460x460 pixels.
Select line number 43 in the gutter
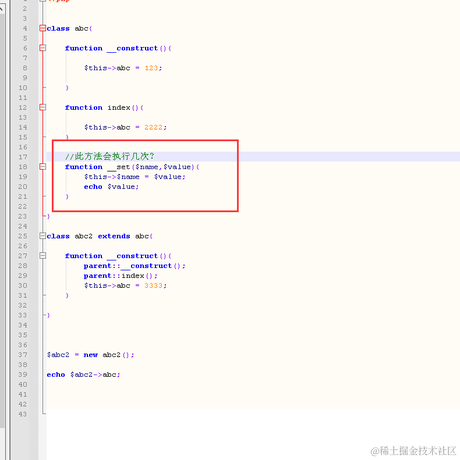tap(23, 414)
